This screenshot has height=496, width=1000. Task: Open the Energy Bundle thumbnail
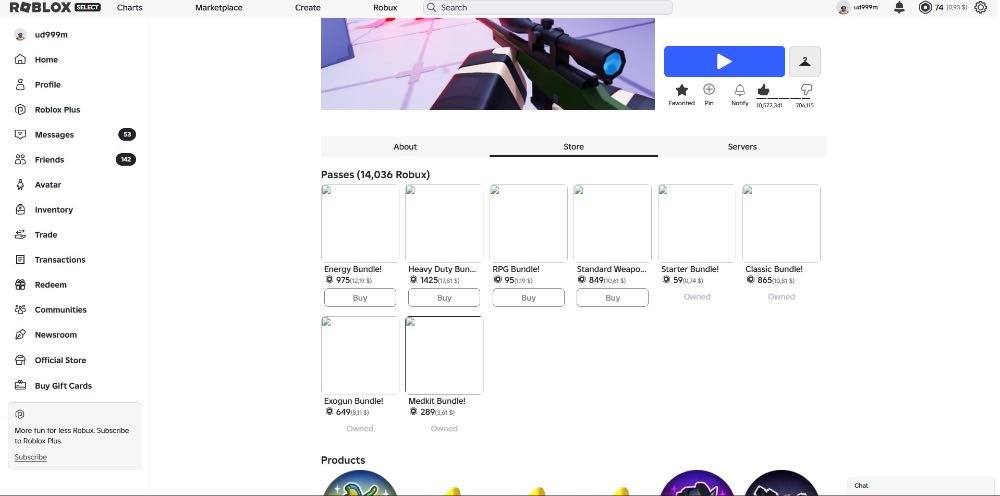point(360,223)
